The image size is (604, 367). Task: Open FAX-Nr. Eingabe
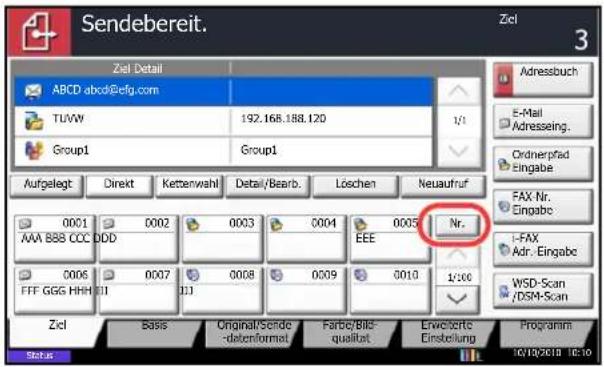(x=543, y=205)
